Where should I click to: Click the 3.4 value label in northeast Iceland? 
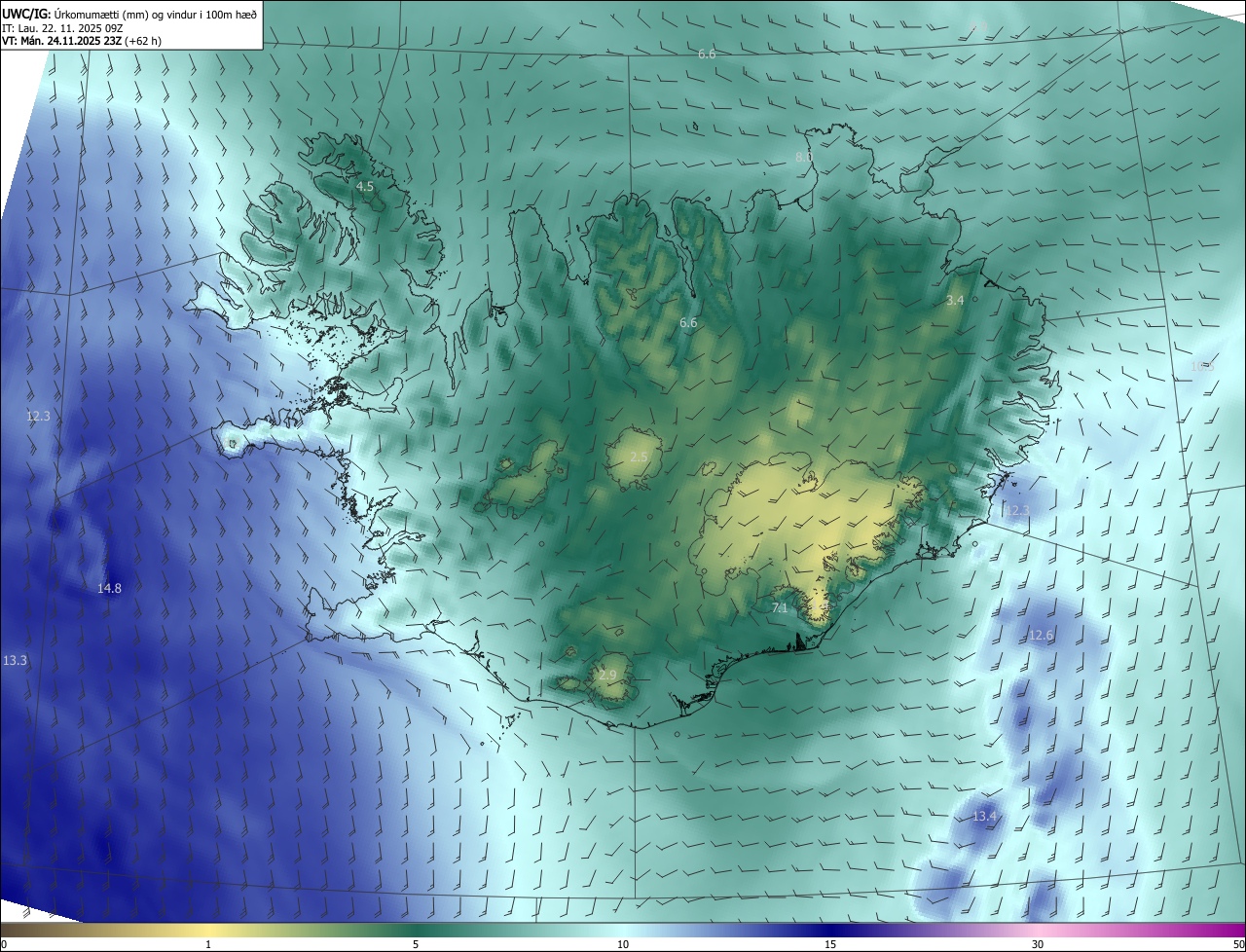click(955, 301)
